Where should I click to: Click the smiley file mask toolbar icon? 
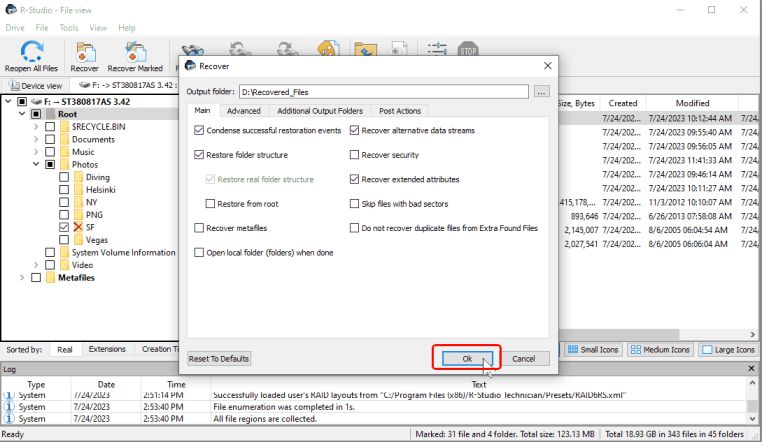click(329, 49)
